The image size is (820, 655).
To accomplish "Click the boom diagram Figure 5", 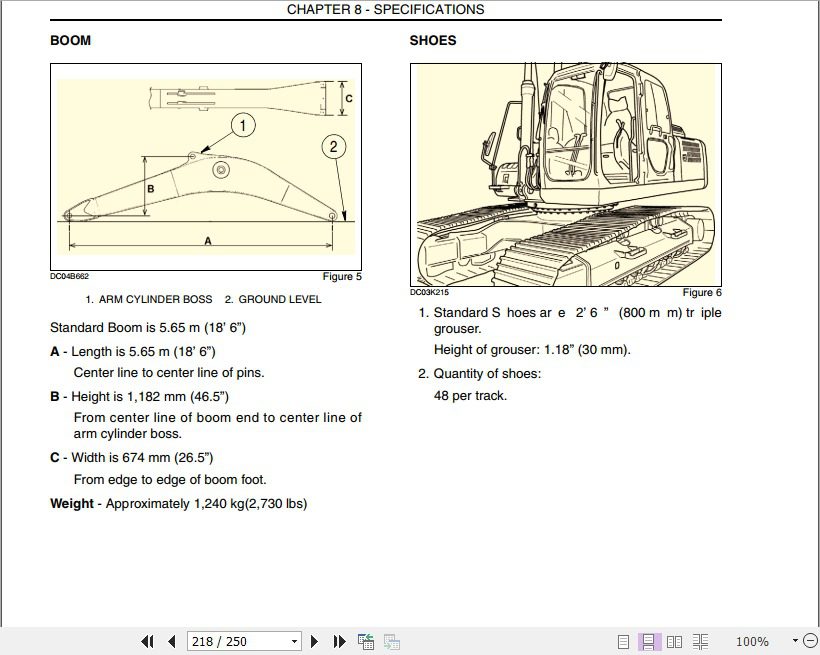I will click(x=206, y=167).
